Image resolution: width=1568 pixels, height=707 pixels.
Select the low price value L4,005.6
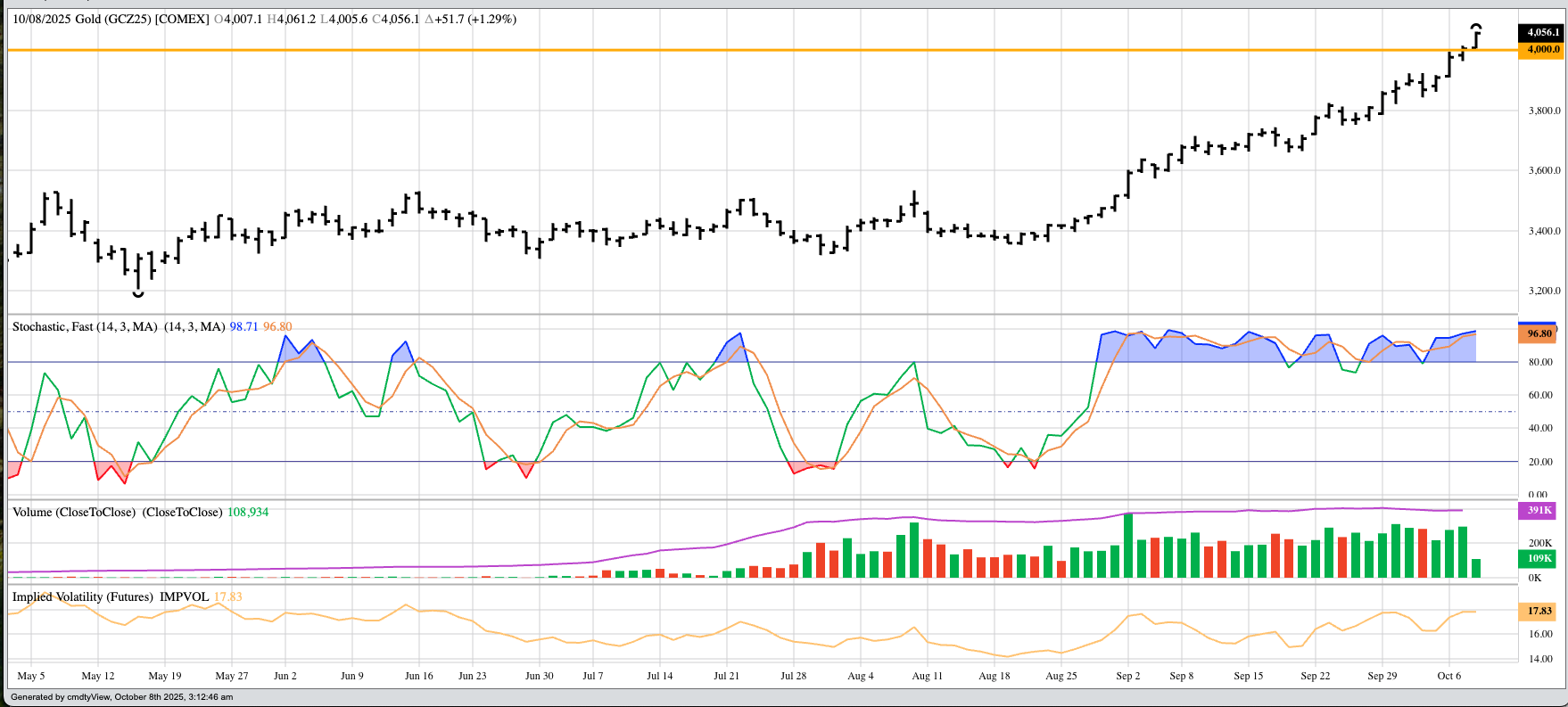coord(343,19)
